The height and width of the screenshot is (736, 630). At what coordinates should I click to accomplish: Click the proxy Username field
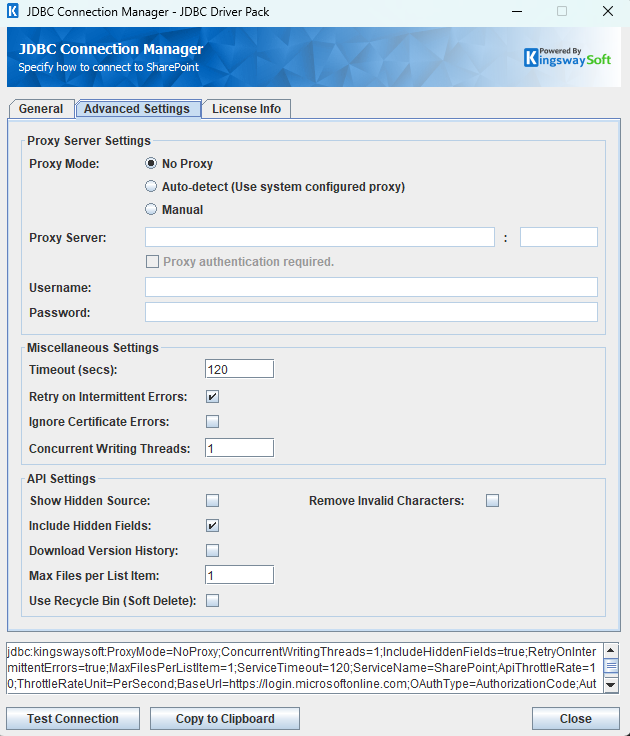(371, 287)
